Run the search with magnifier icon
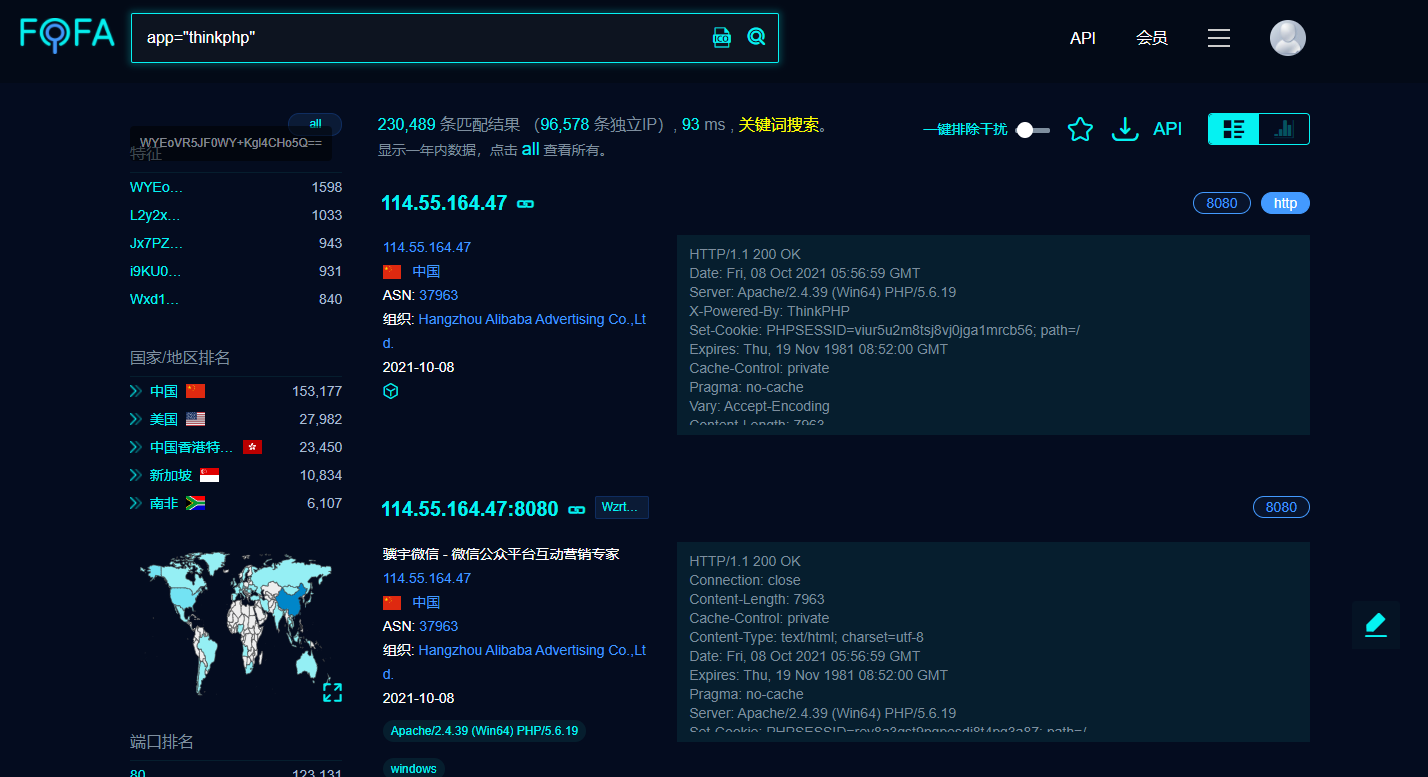 pyautogui.click(x=757, y=37)
